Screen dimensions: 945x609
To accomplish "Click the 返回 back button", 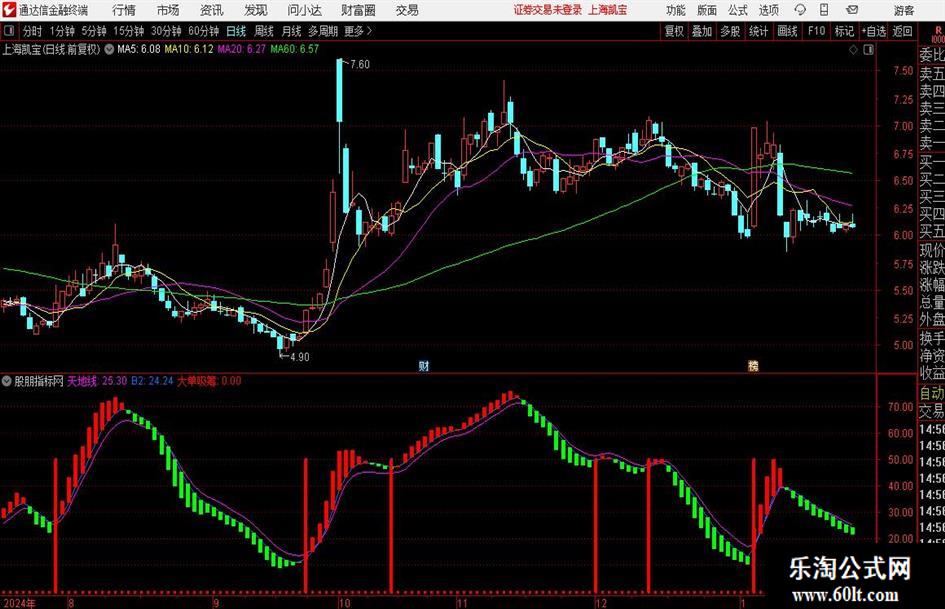I will click(x=902, y=31).
